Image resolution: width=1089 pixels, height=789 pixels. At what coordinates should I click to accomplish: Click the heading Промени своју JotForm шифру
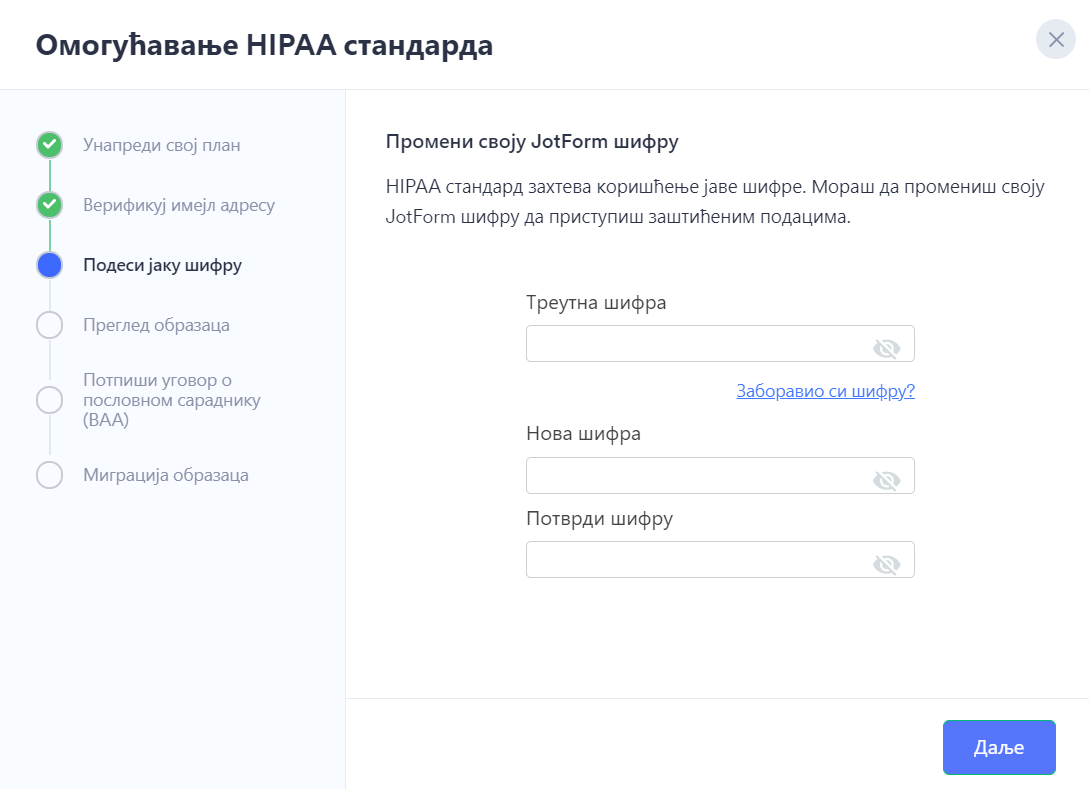(x=532, y=142)
